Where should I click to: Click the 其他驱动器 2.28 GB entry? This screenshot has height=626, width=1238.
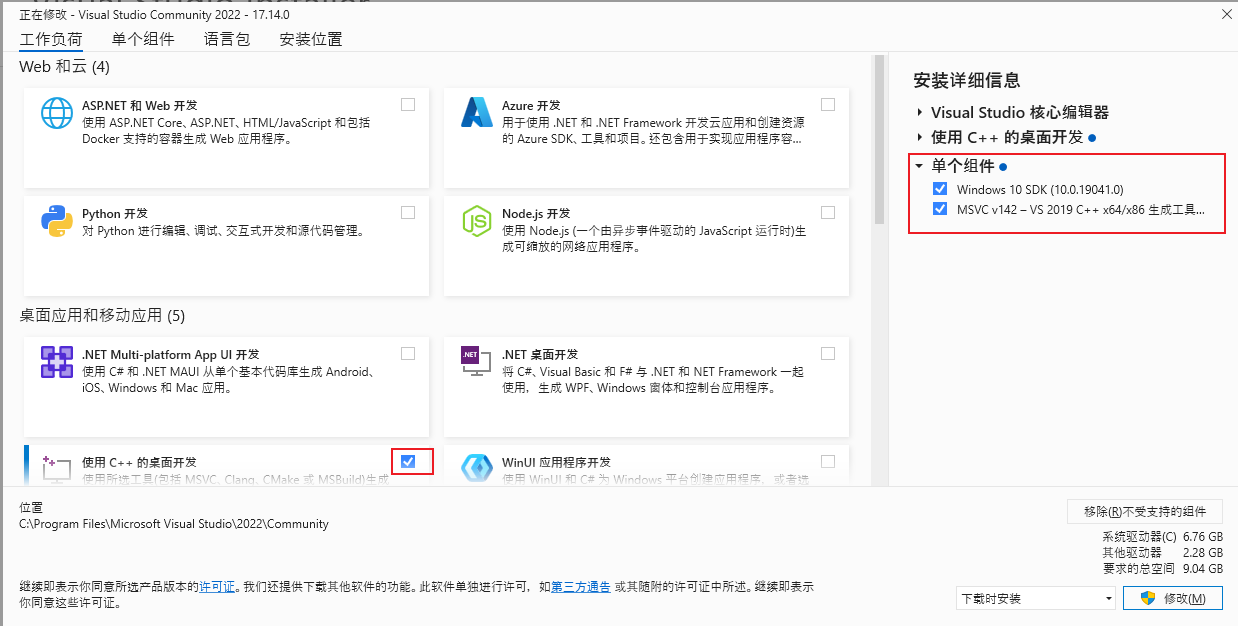pos(1162,552)
